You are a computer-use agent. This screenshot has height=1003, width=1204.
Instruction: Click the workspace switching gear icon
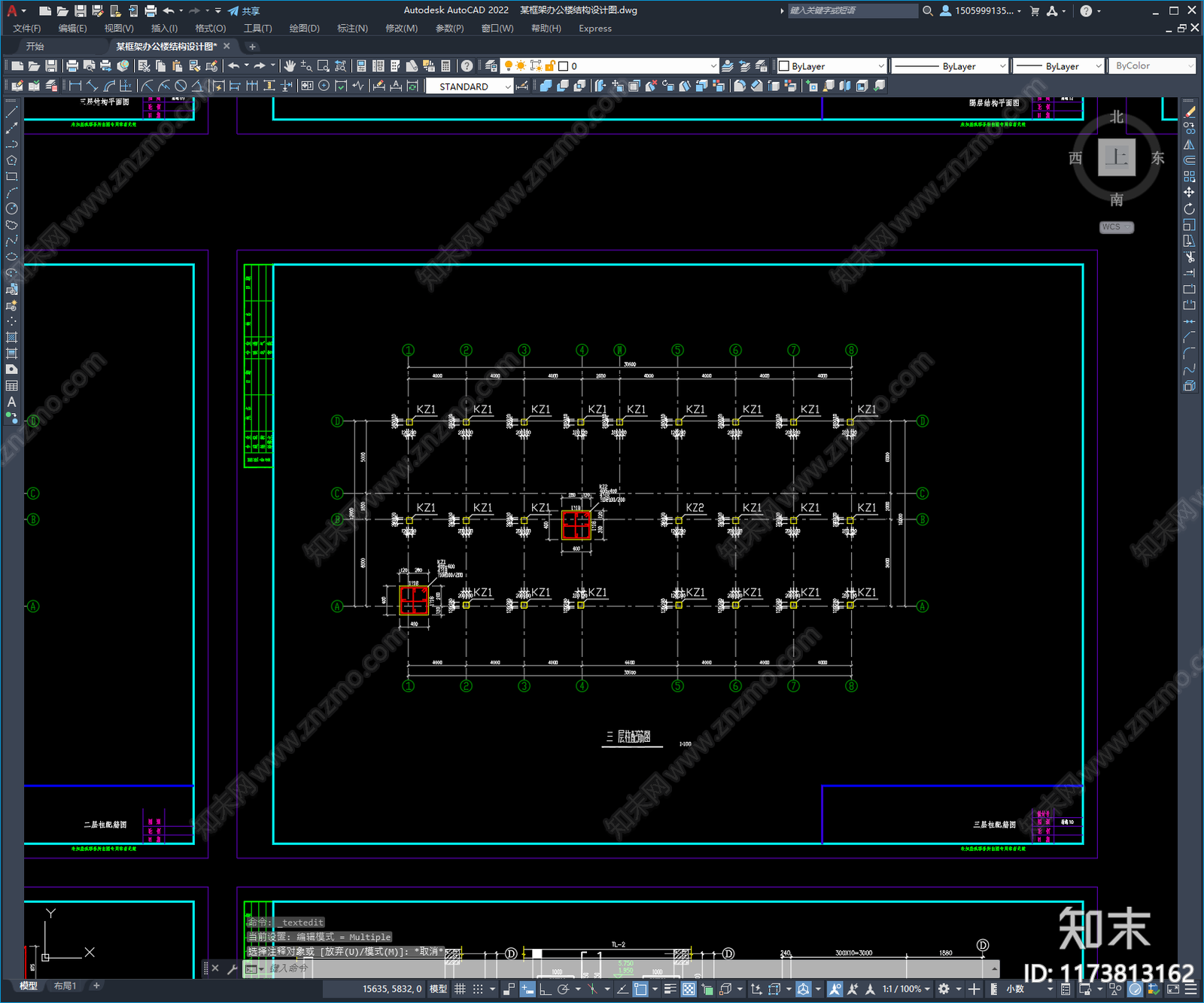click(944, 989)
